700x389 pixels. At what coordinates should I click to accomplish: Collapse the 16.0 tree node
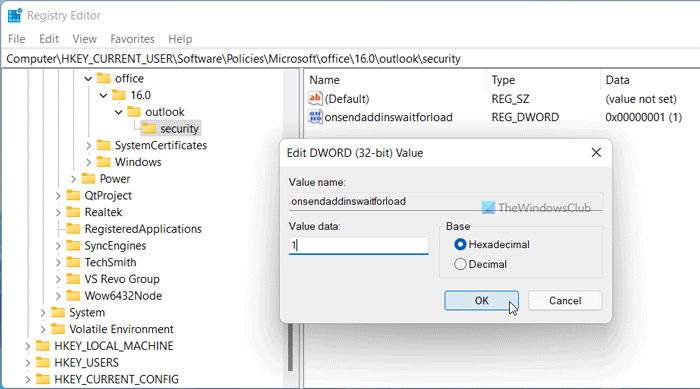[x=103, y=95]
